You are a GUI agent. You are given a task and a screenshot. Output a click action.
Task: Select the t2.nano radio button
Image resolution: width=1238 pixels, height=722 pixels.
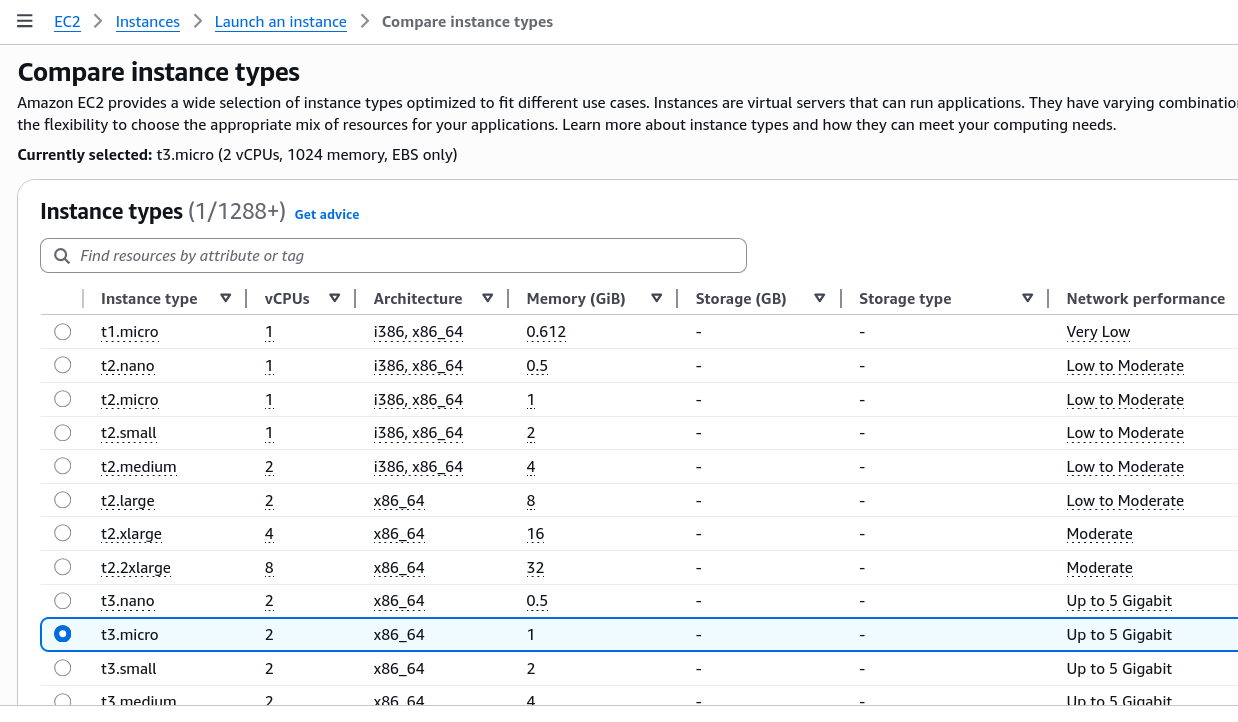[x=63, y=365]
